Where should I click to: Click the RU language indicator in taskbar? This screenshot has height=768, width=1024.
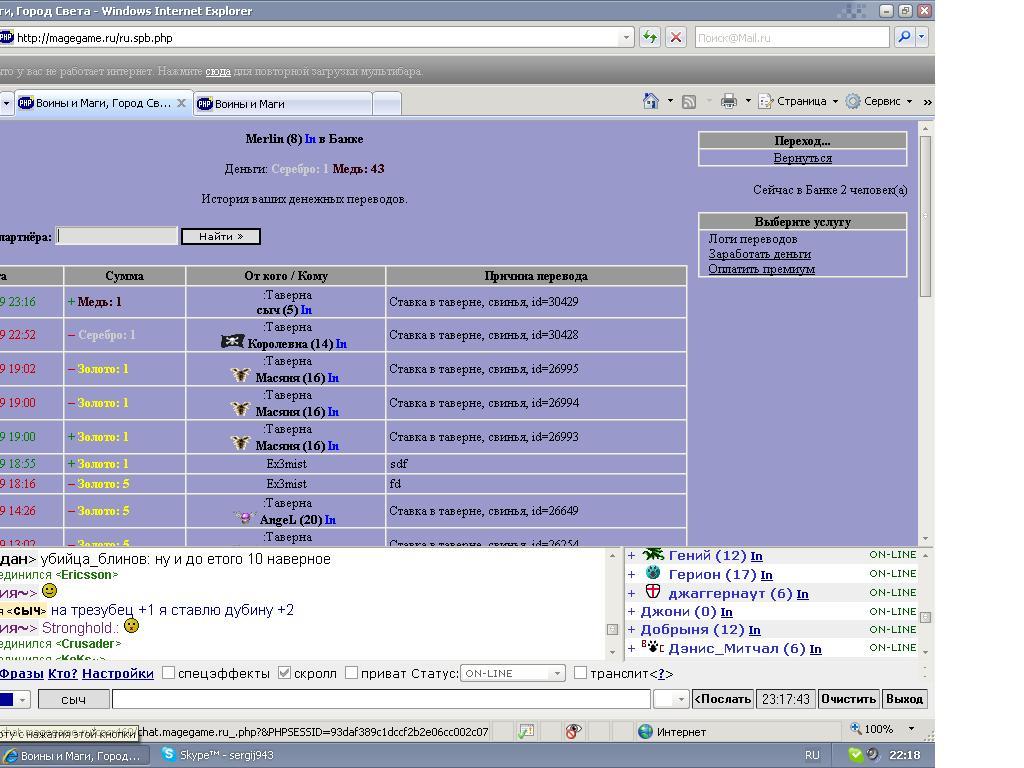pyautogui.click(x=812, y=755)
